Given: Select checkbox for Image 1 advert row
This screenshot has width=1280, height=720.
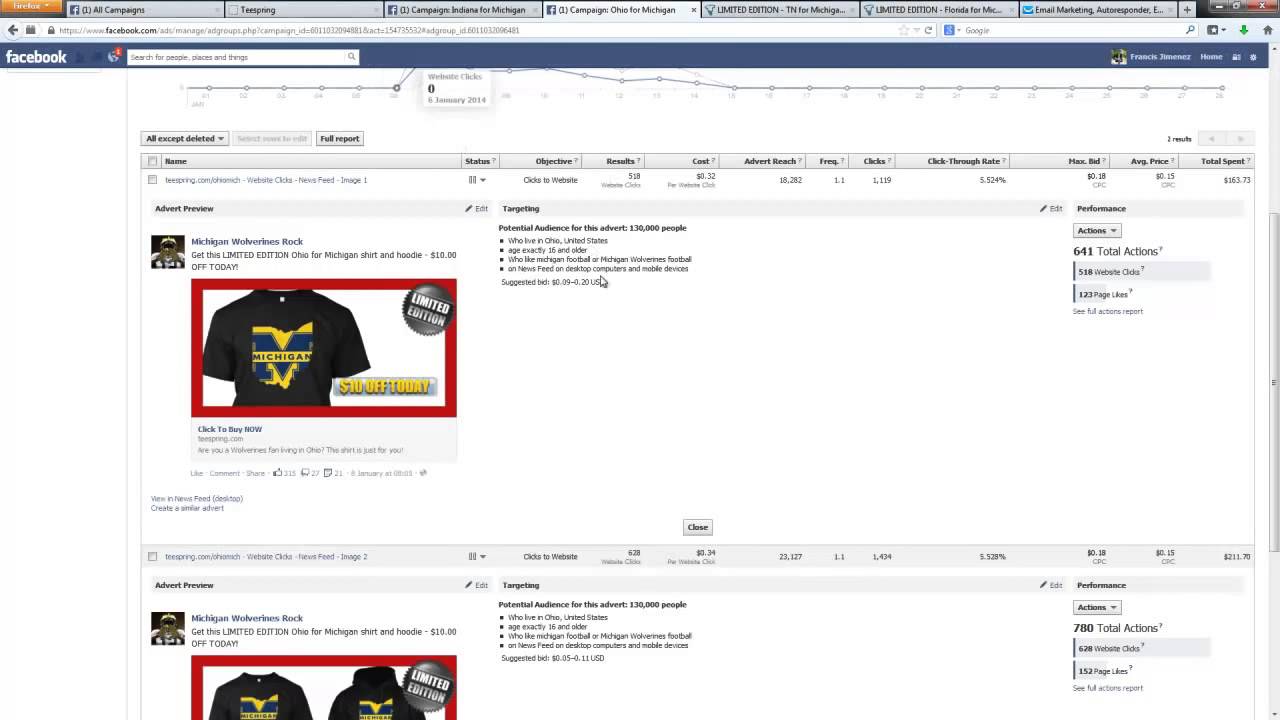Looking at the screenshot, I should 152,180.
